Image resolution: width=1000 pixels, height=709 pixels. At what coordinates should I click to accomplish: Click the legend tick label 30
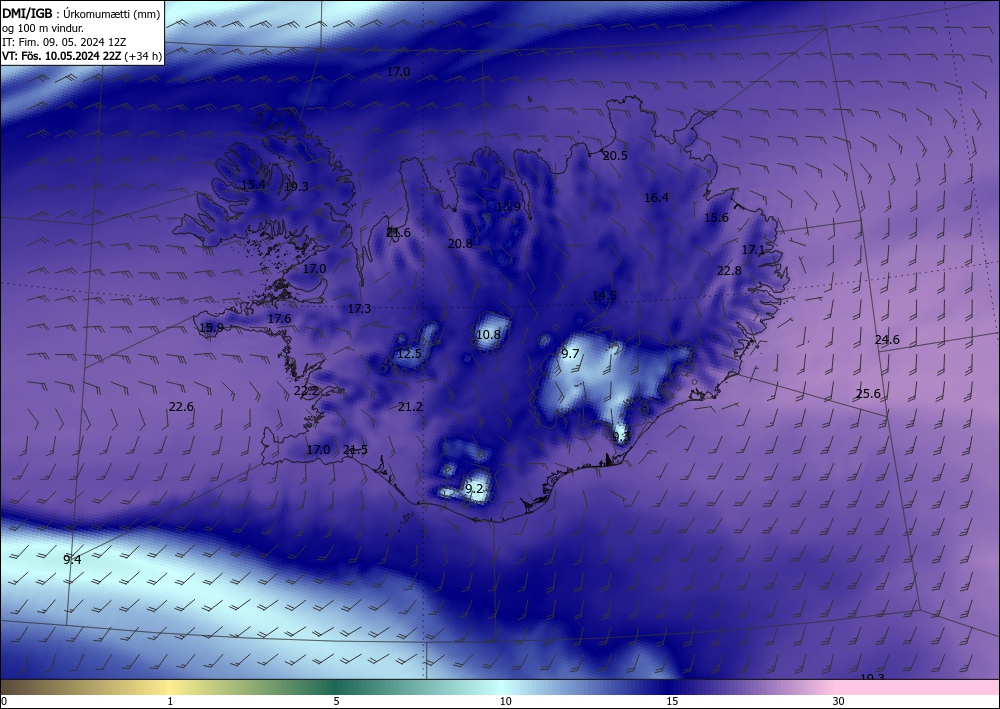(x=839, y=701)
